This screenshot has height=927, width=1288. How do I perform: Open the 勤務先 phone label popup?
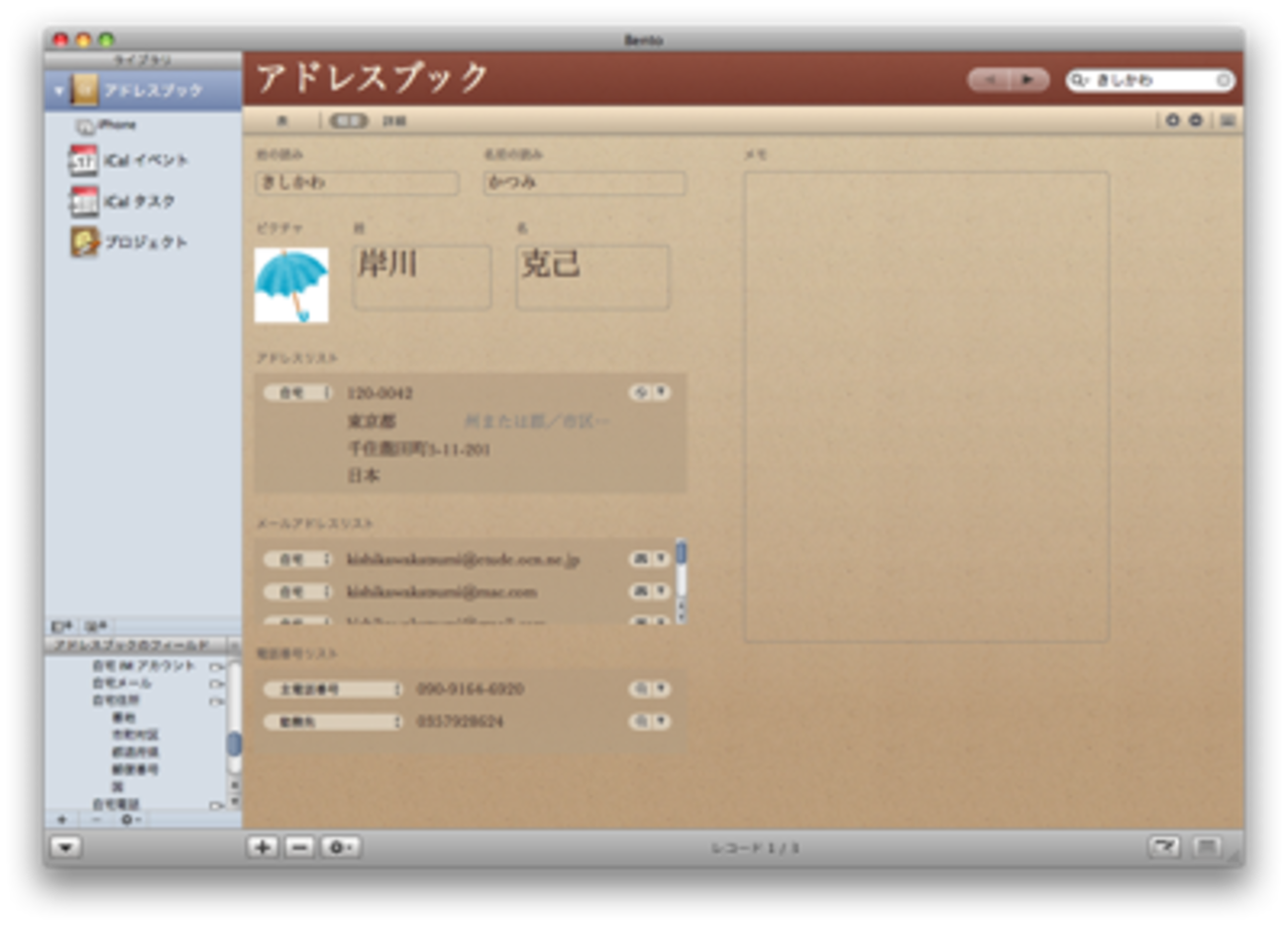click(334, 722)
